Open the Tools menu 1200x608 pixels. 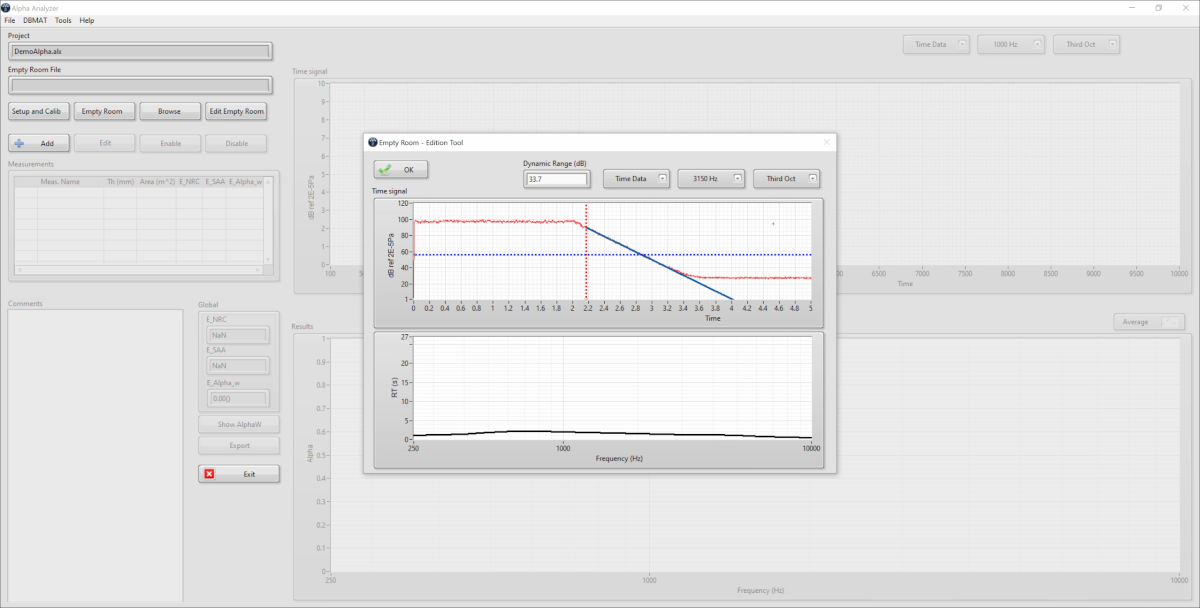(63, 20)
